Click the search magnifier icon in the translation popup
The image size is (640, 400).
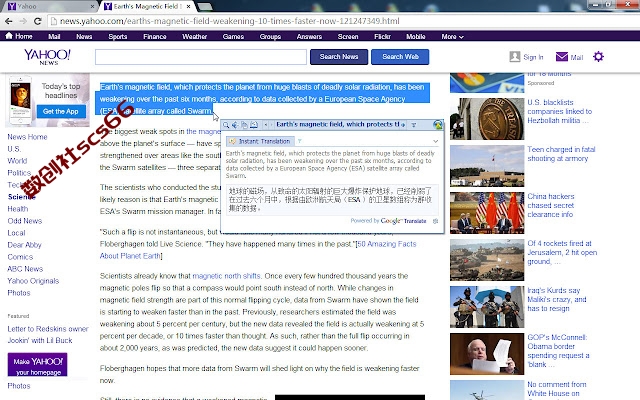tap(226, 125)
